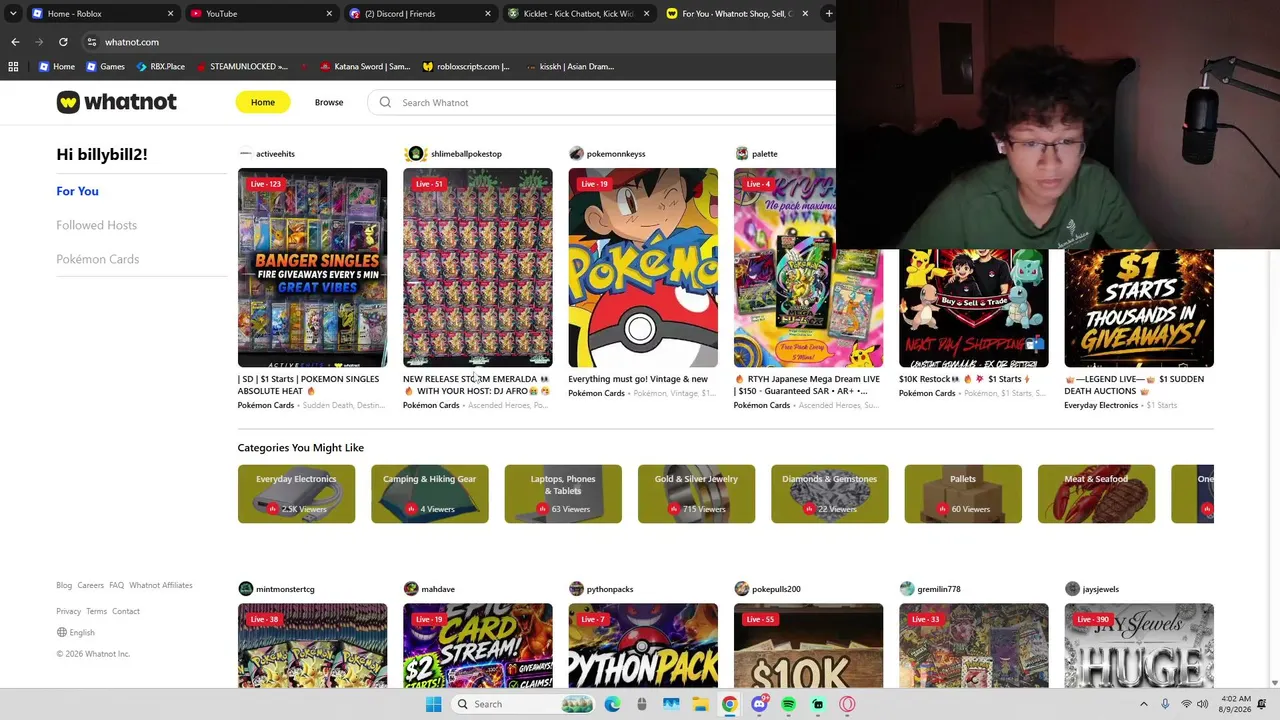This screenshot has height=720, width=1280.
Task: Reload the whatnot.com page
Action: tap(63, 42)
